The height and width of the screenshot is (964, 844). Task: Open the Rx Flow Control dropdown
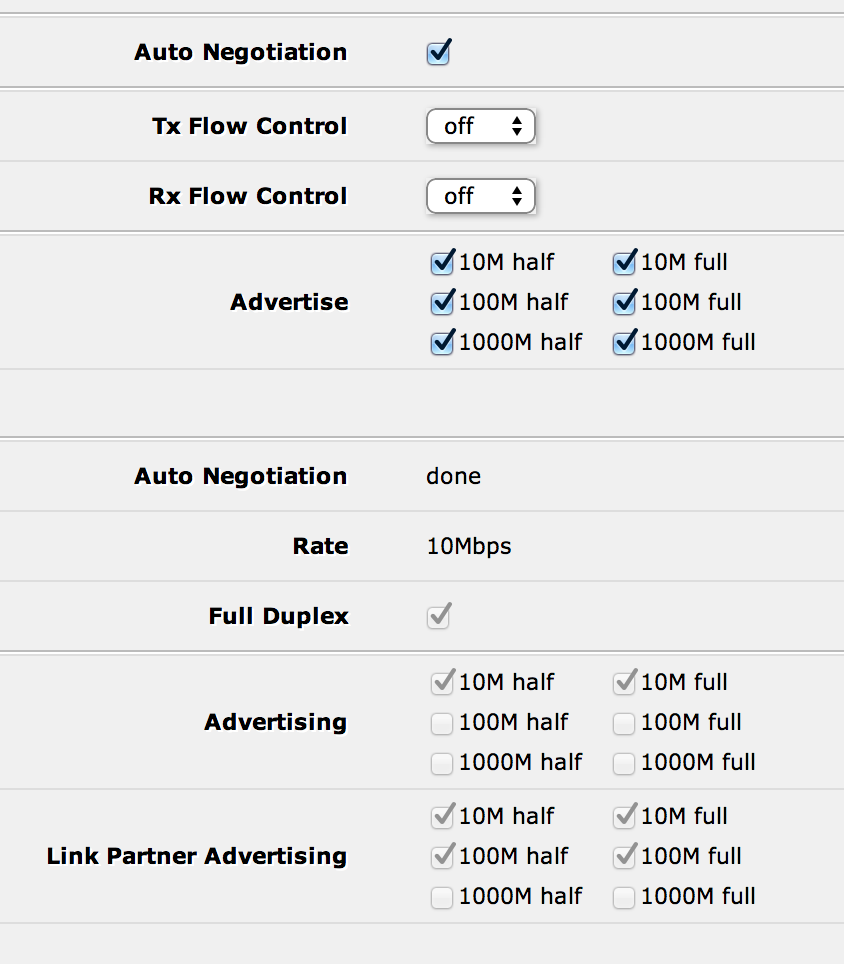click(x=481, y=197)
